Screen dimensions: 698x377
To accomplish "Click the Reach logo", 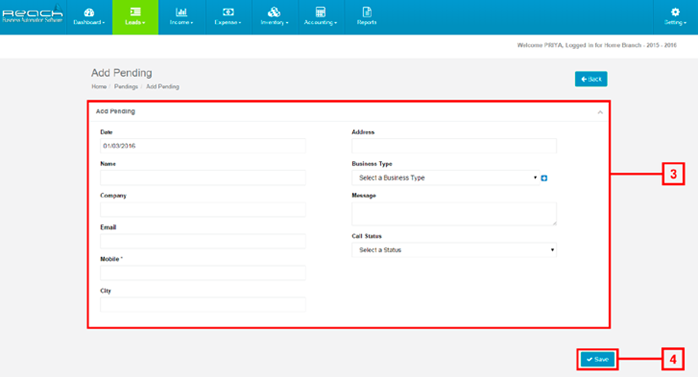I will [x=32, y=14].
